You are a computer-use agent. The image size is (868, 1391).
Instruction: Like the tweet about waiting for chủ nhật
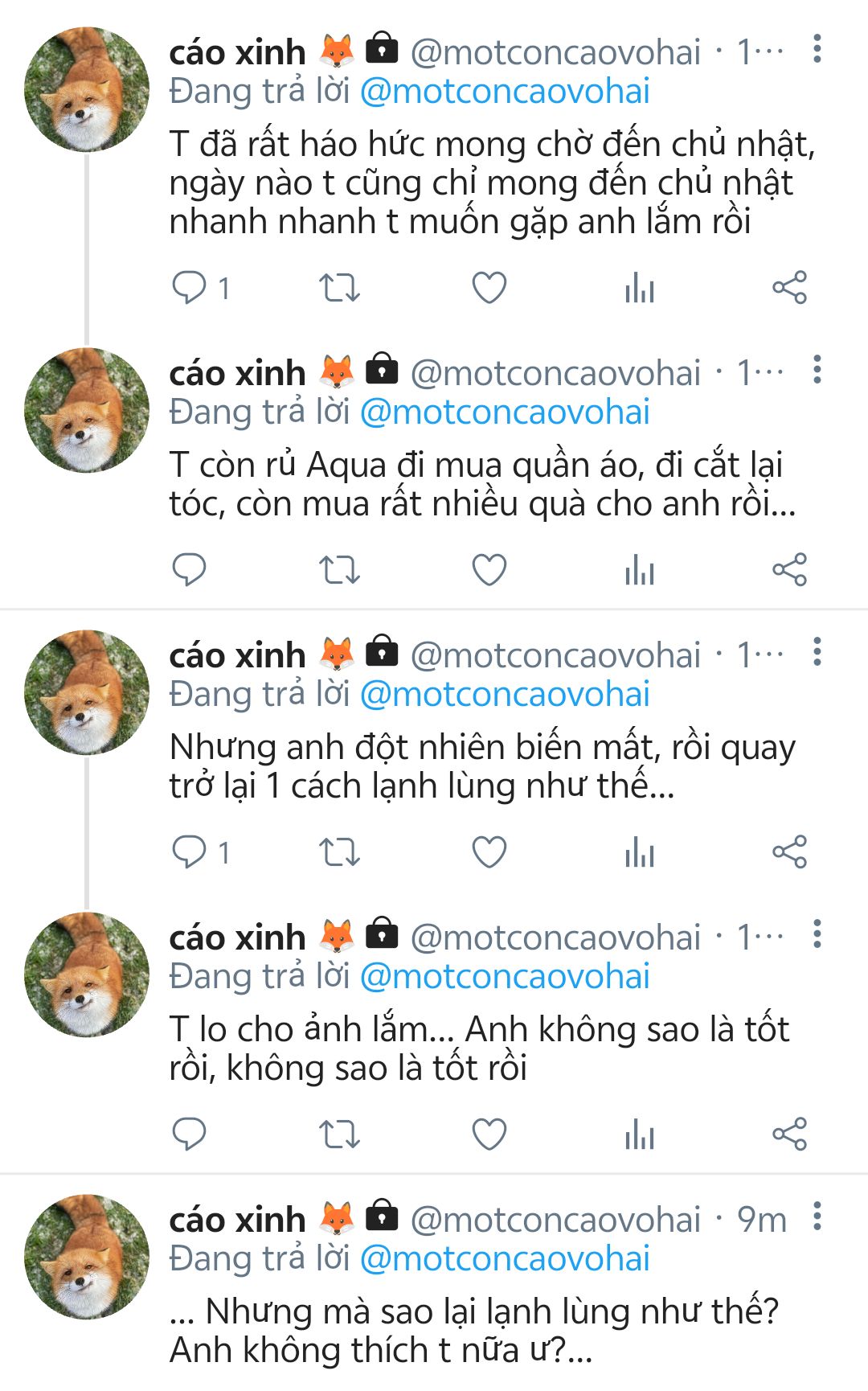[489, 288]
